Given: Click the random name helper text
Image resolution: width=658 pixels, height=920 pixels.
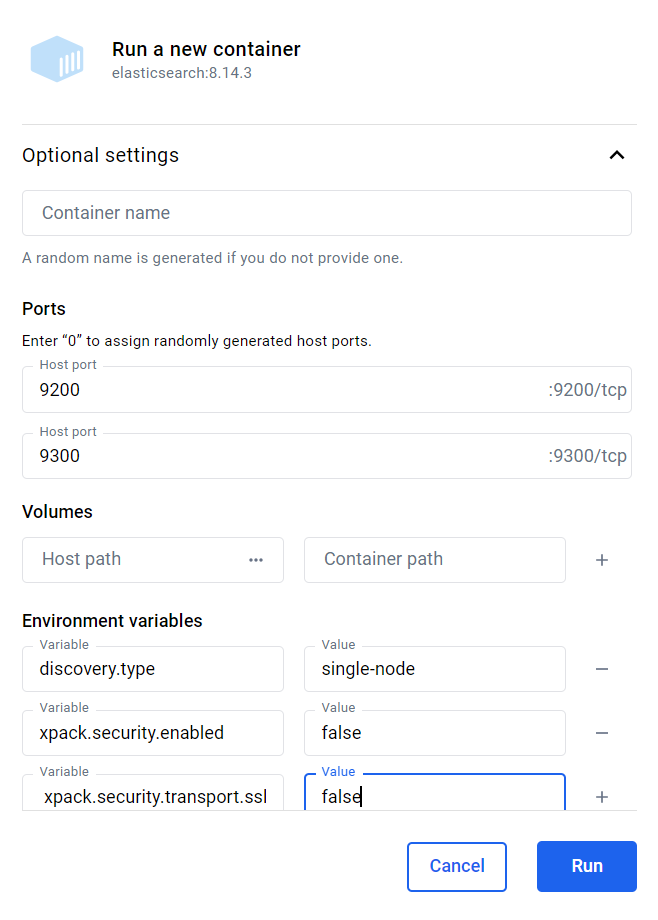Looking at the screenshot, I should click(x=212, y=258).
